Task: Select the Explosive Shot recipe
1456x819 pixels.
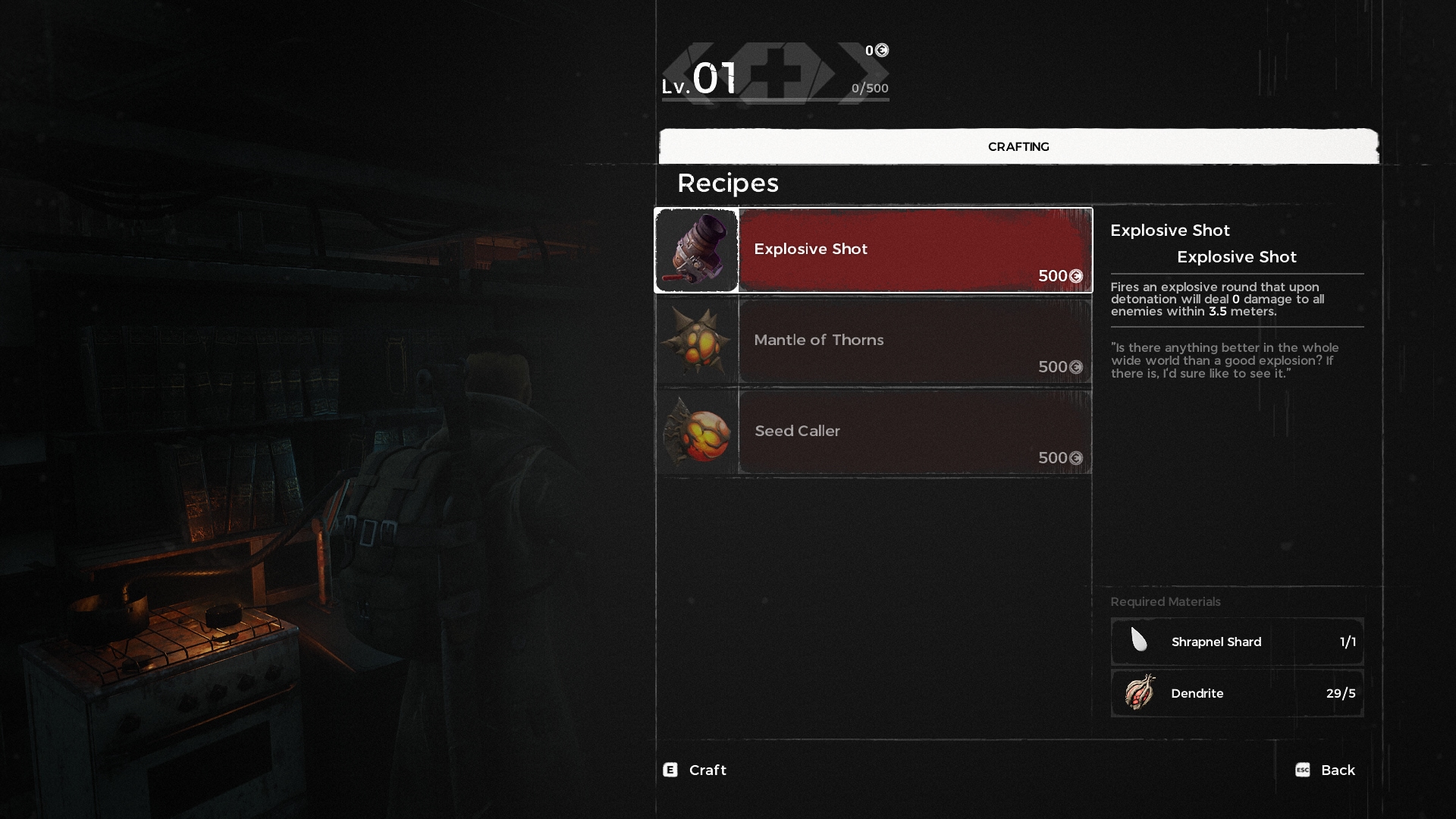Action: [x=875, y=248]
